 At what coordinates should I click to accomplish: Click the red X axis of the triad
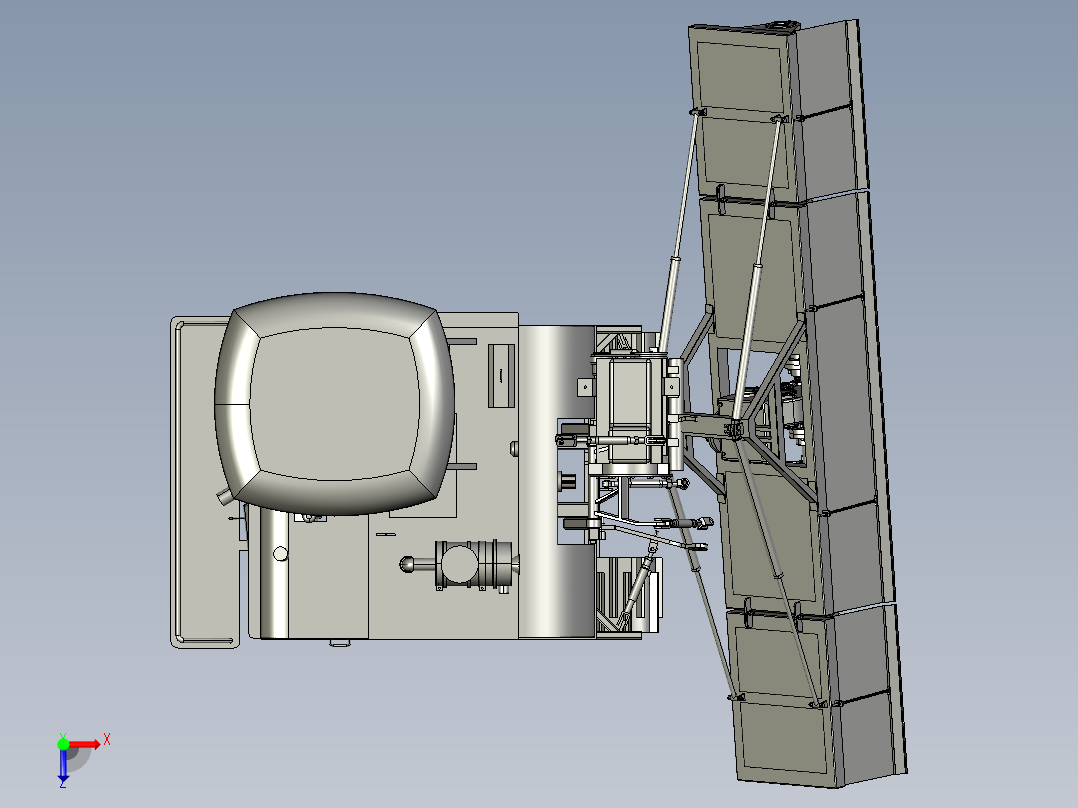pyautogui.click(x=85, y=744)
